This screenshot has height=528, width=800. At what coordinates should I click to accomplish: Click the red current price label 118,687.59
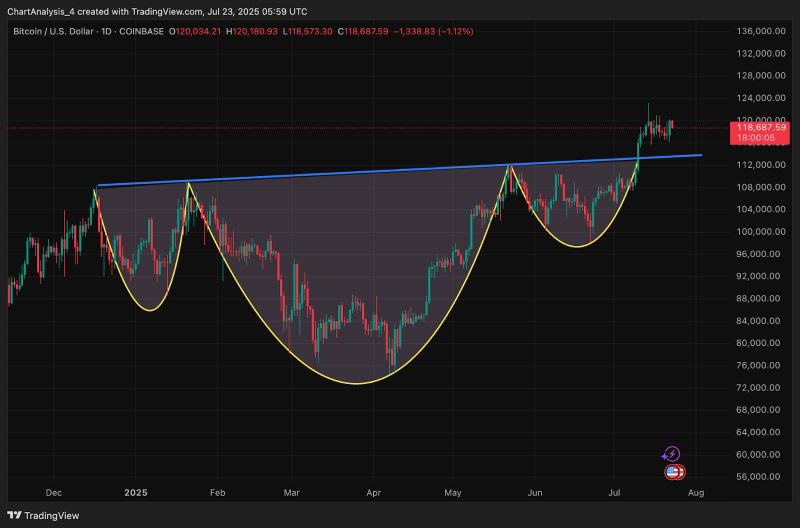761,127
